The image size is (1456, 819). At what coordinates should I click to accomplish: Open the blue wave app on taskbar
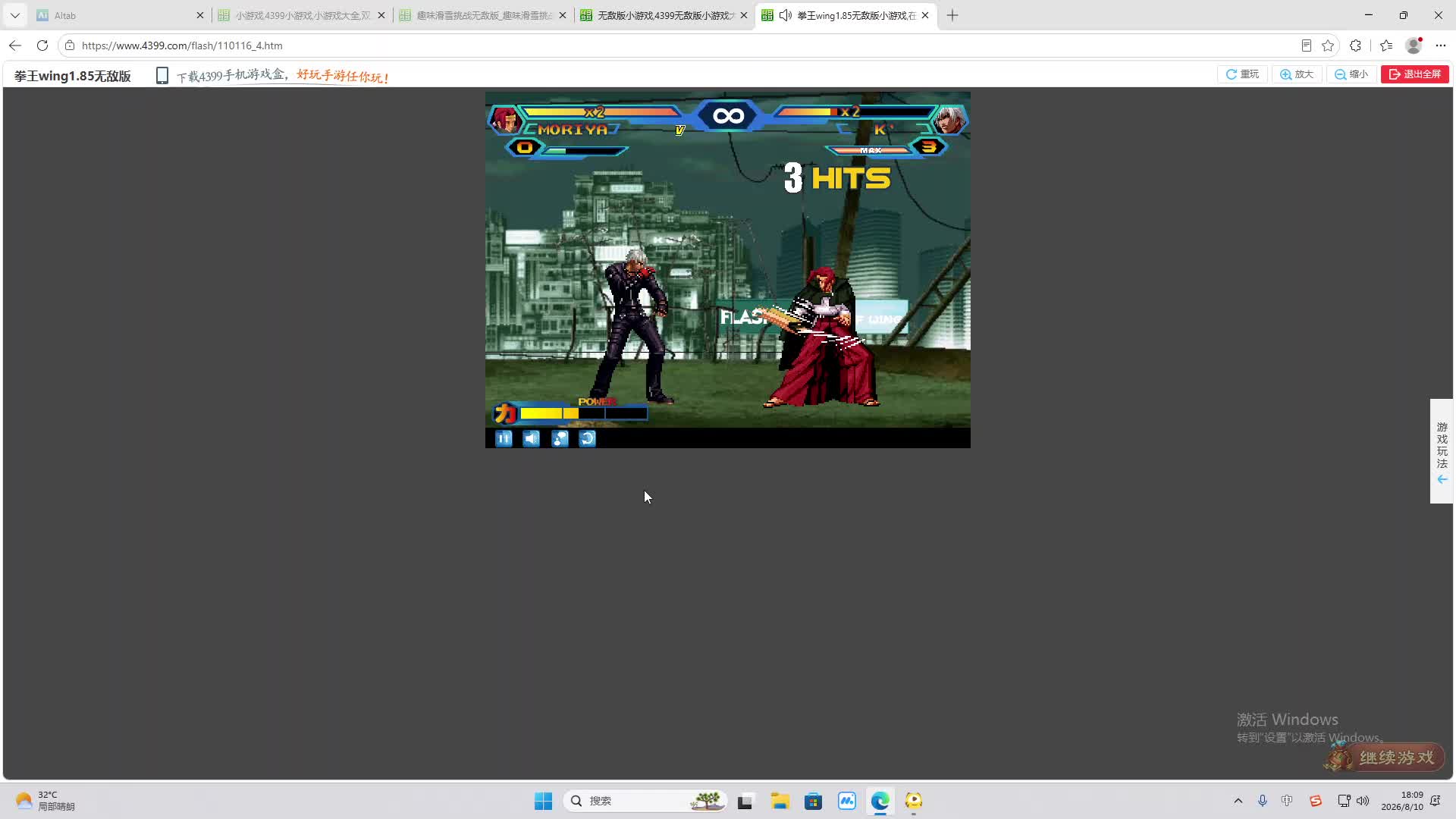(846, 801)
